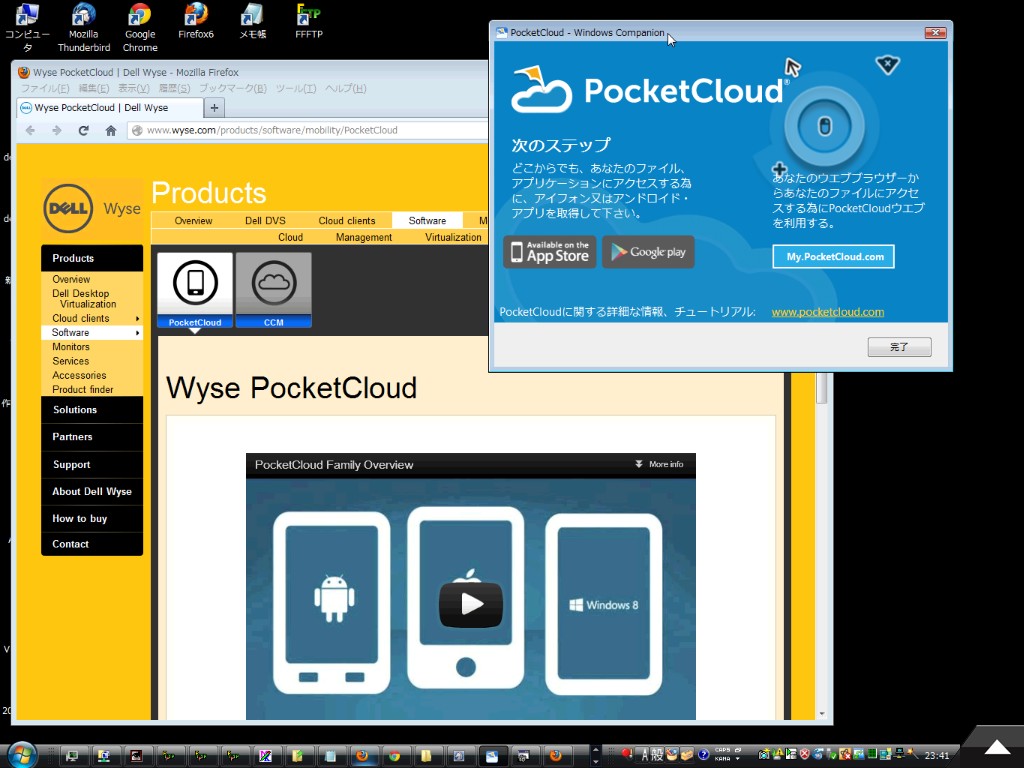The height and width of the screenshot is (768, 1024).
Task: Open the ツール(T) menu in Firefox
Action: click(296, 88)
